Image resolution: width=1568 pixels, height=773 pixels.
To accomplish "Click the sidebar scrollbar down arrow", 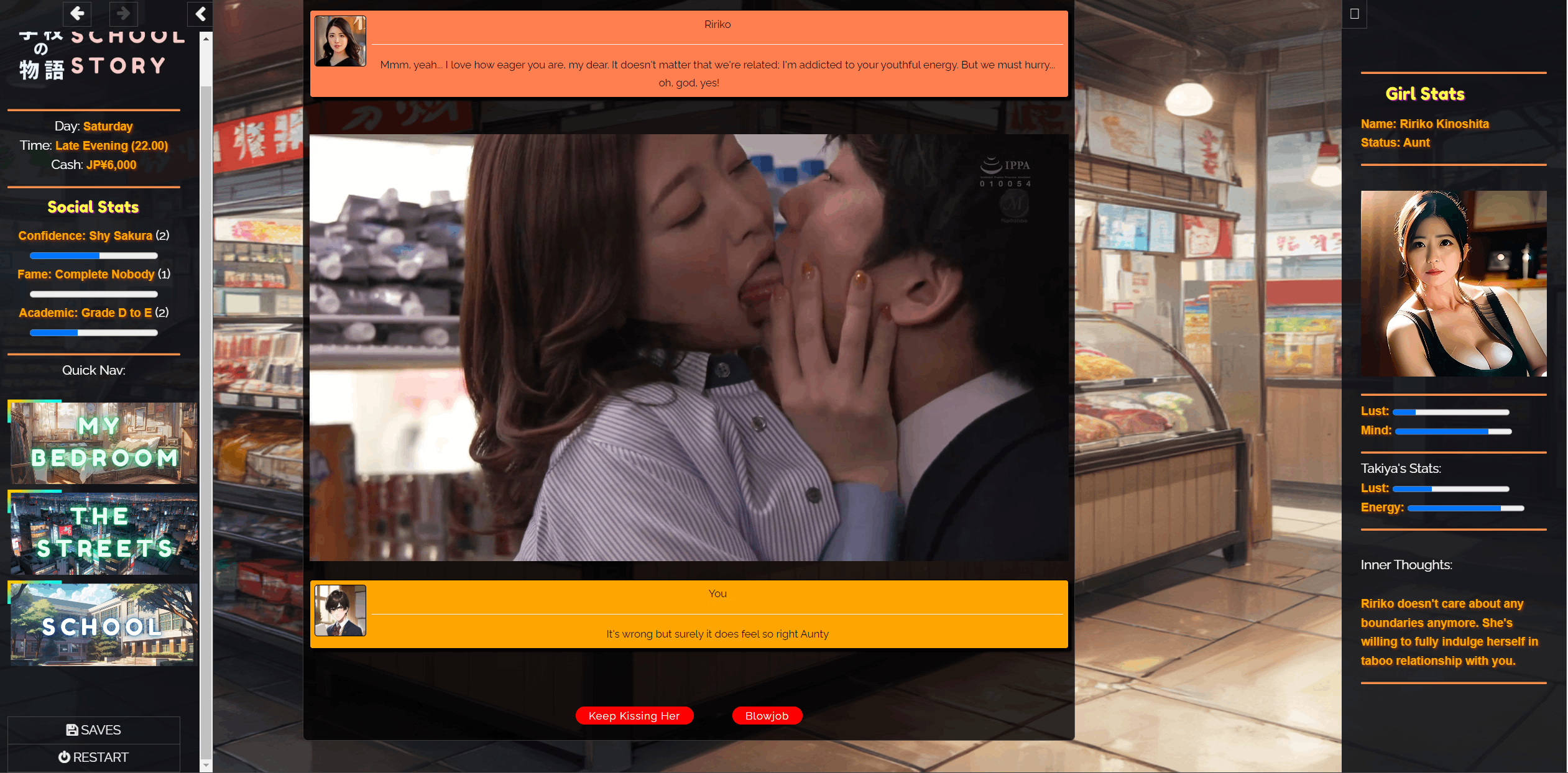I will pyautogui.click(x=206, y=766).
